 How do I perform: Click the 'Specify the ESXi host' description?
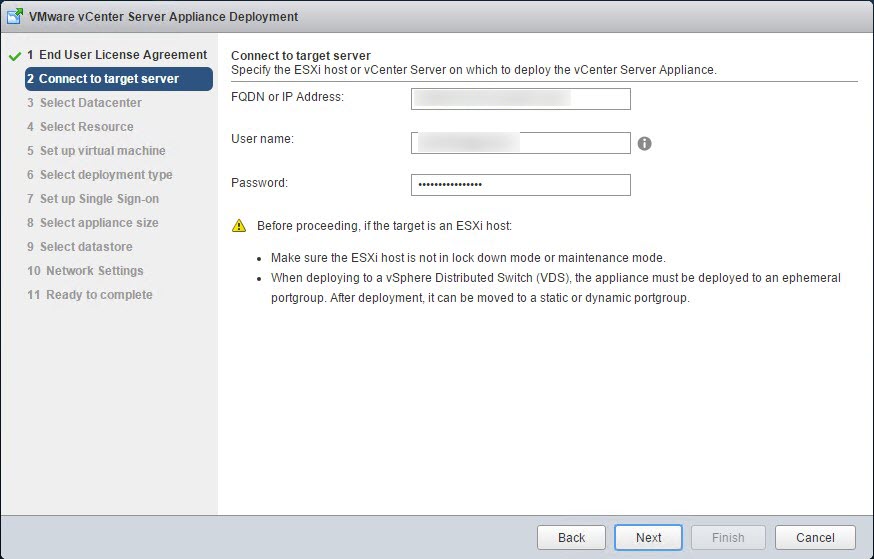474,70
